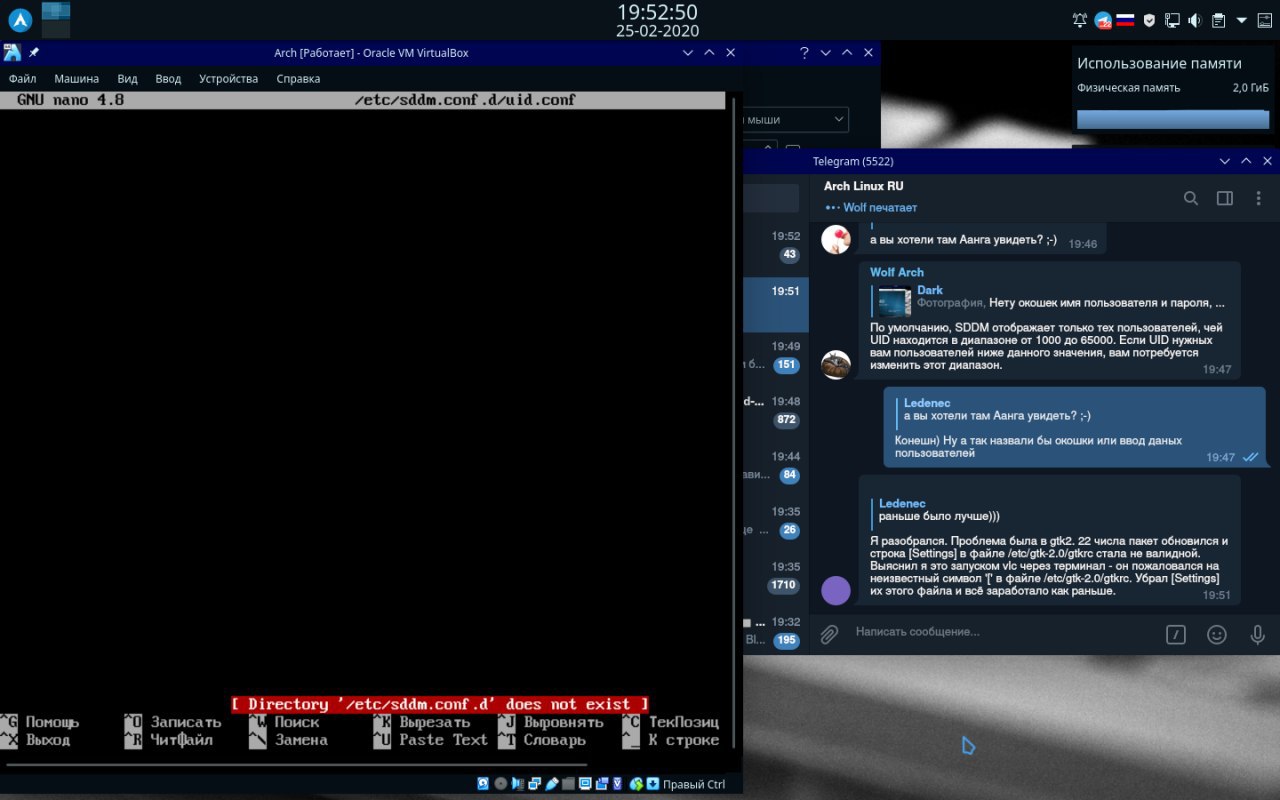Click the Использование памяти widget title

[x=1159, y=63]
